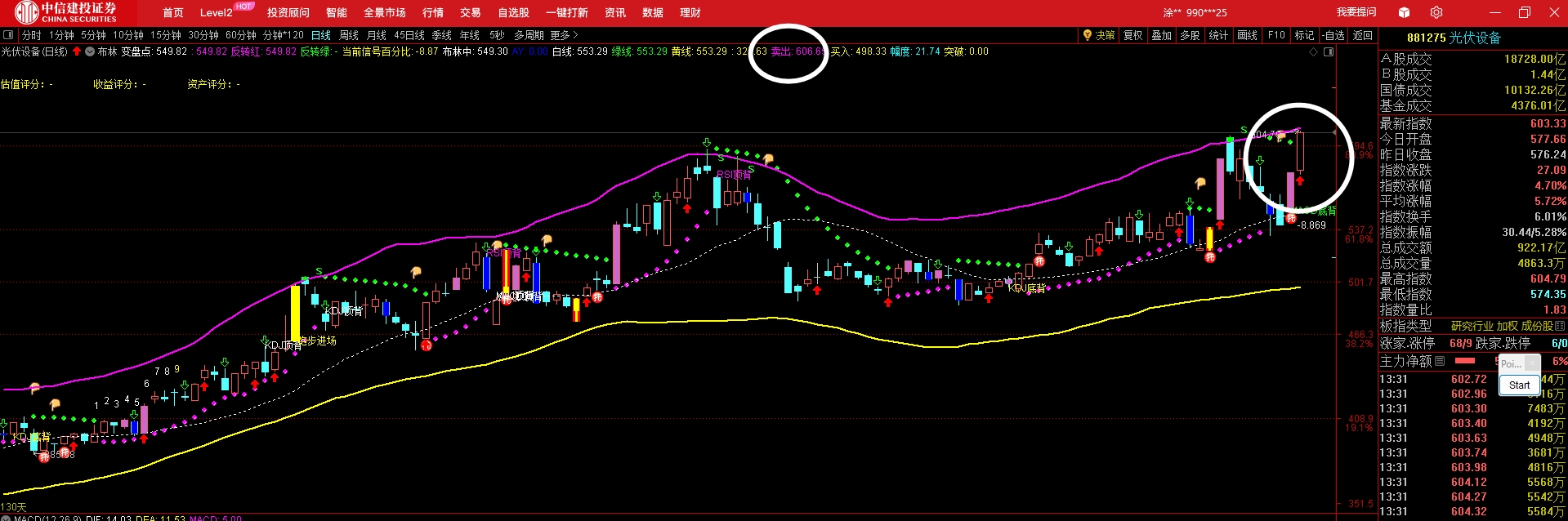Switch to the 5分钟 period tab

pos(94,35)
